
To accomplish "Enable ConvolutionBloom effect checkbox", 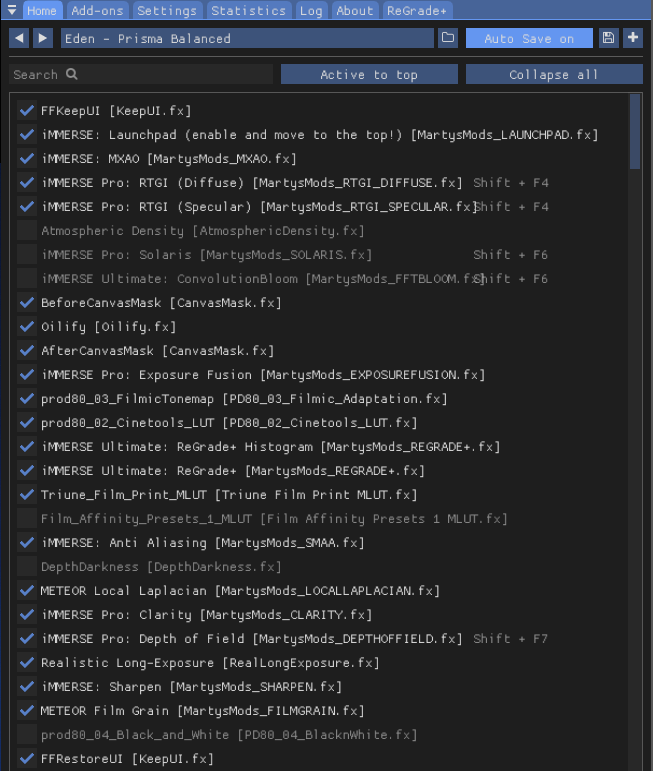I will (x=27, y=279).
